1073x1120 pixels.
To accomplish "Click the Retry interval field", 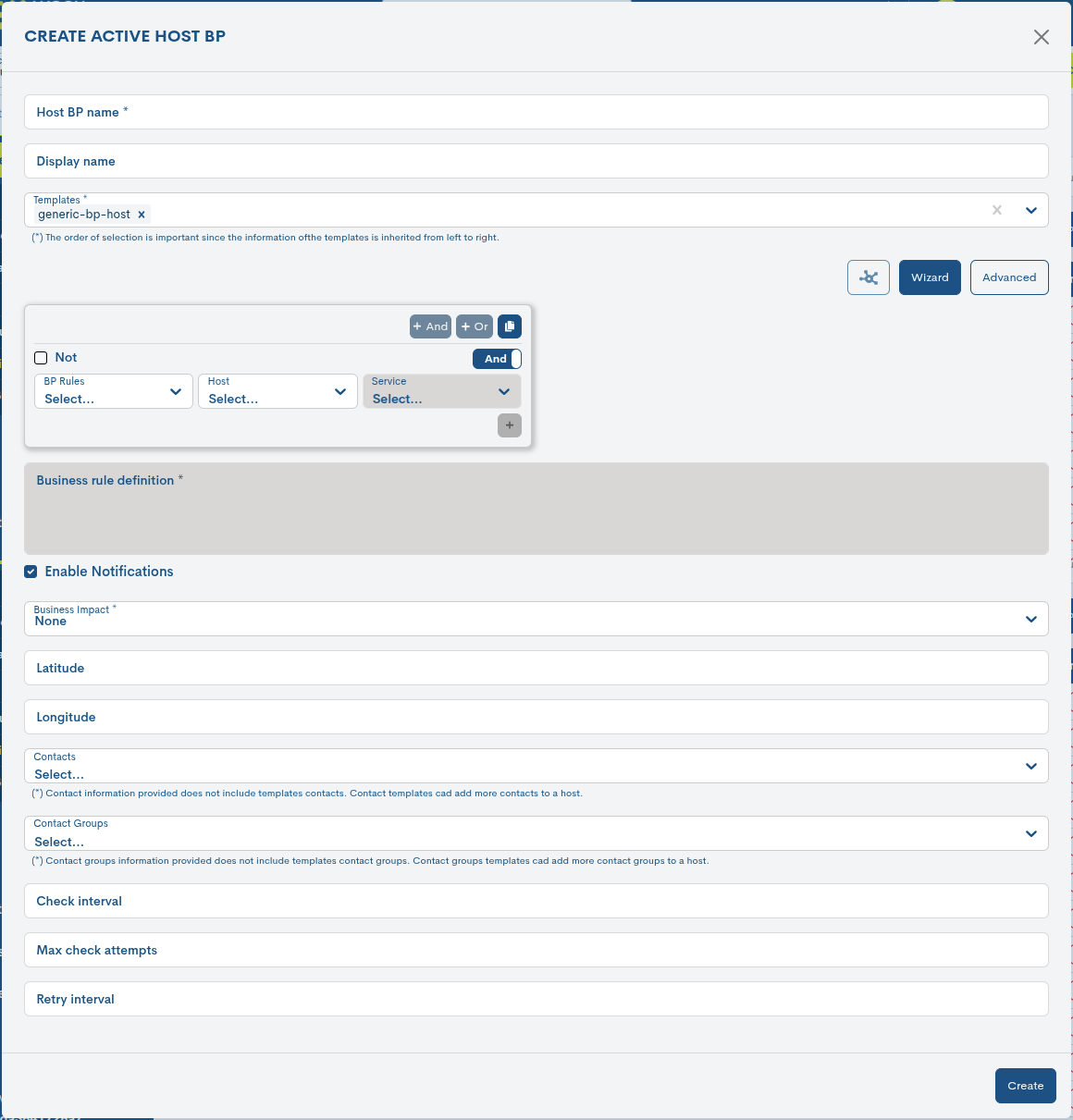I will [x=536, y=999].
